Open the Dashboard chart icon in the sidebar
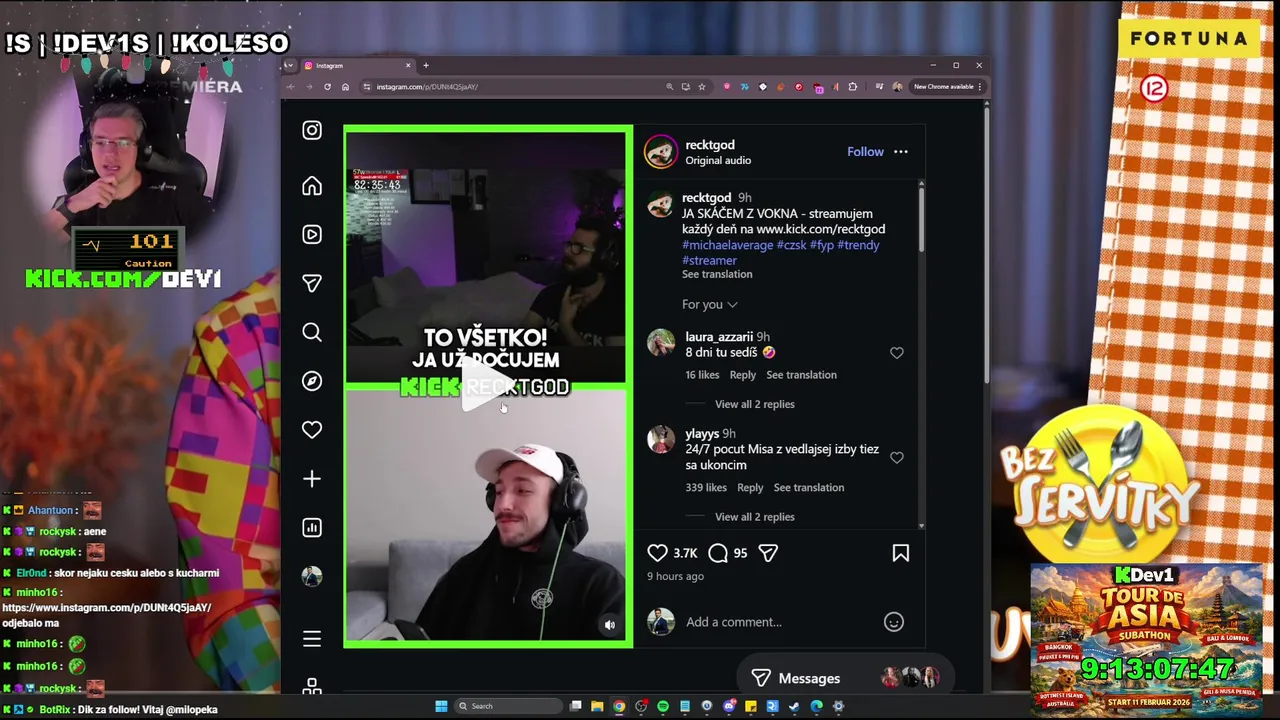Image resolution: width=1280 pixels, height=720 pixels. (312, 527)
